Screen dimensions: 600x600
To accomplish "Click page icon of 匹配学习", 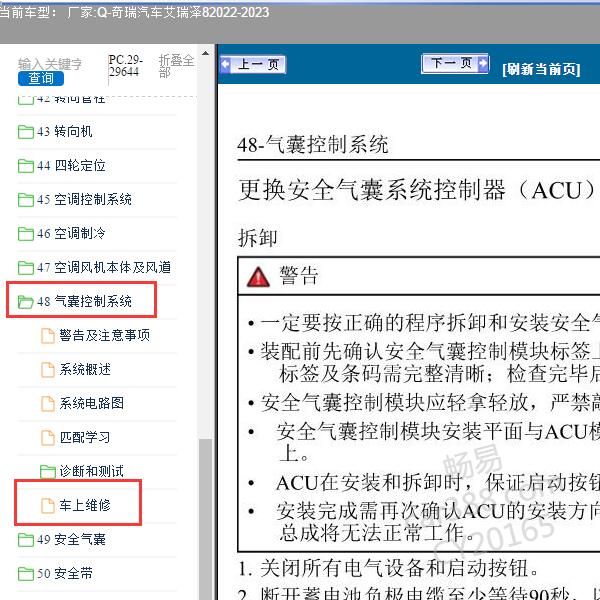I will pyautogui.click(x=48, y=438).
